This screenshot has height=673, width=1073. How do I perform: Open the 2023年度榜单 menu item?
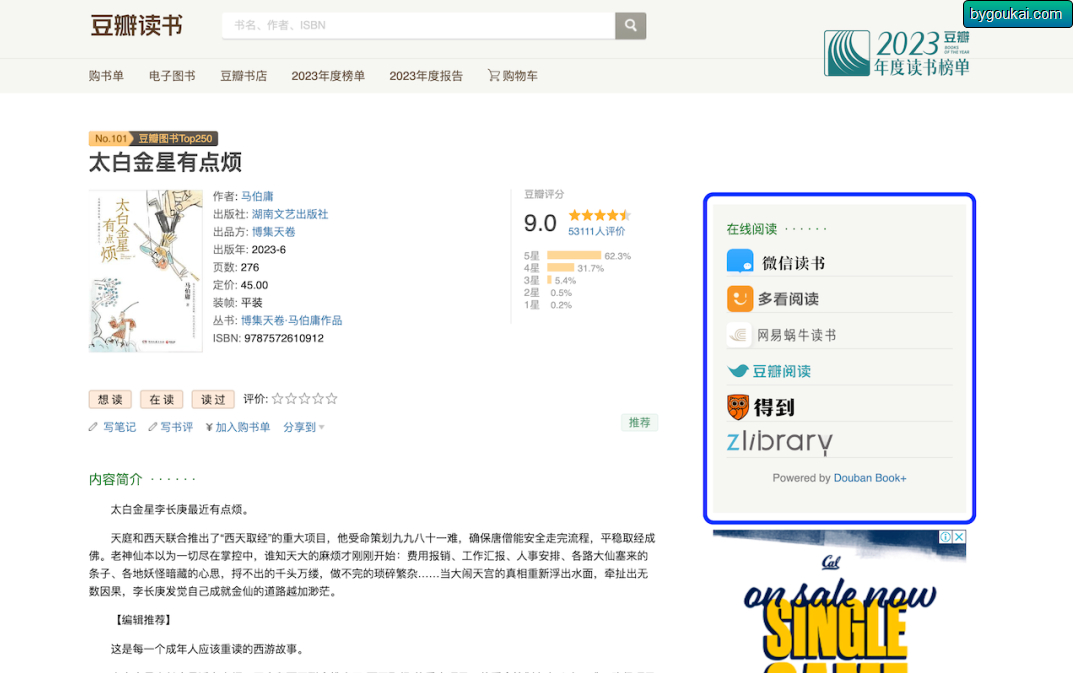(x=328, y=76)
